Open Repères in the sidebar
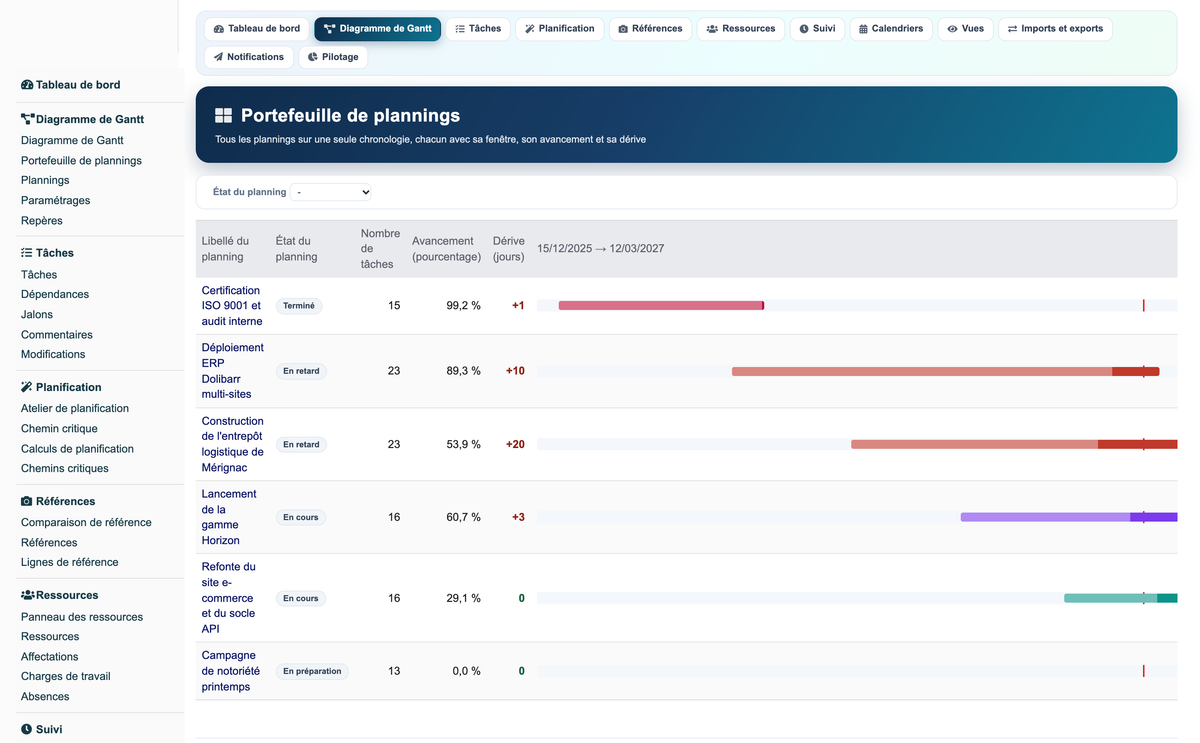Screen dimensions: 1200x743 coord(42,221)
